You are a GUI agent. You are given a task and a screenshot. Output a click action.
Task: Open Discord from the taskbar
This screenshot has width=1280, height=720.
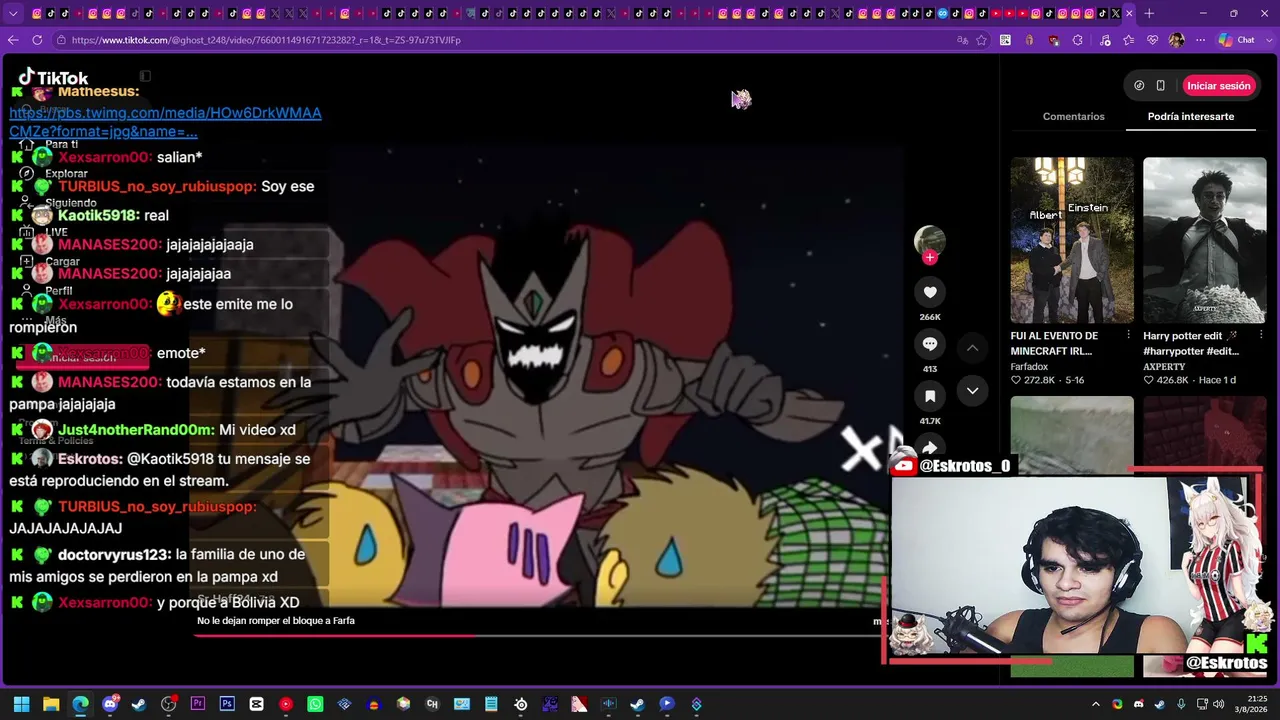[x=110, y=704]
